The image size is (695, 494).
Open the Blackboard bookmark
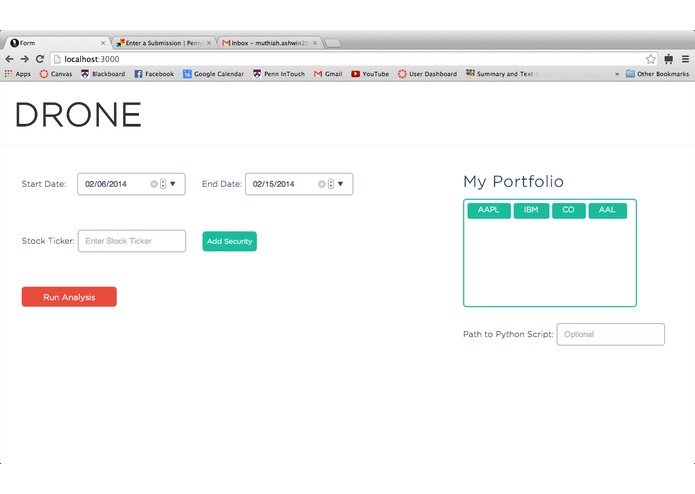click(x=103, y=74)
